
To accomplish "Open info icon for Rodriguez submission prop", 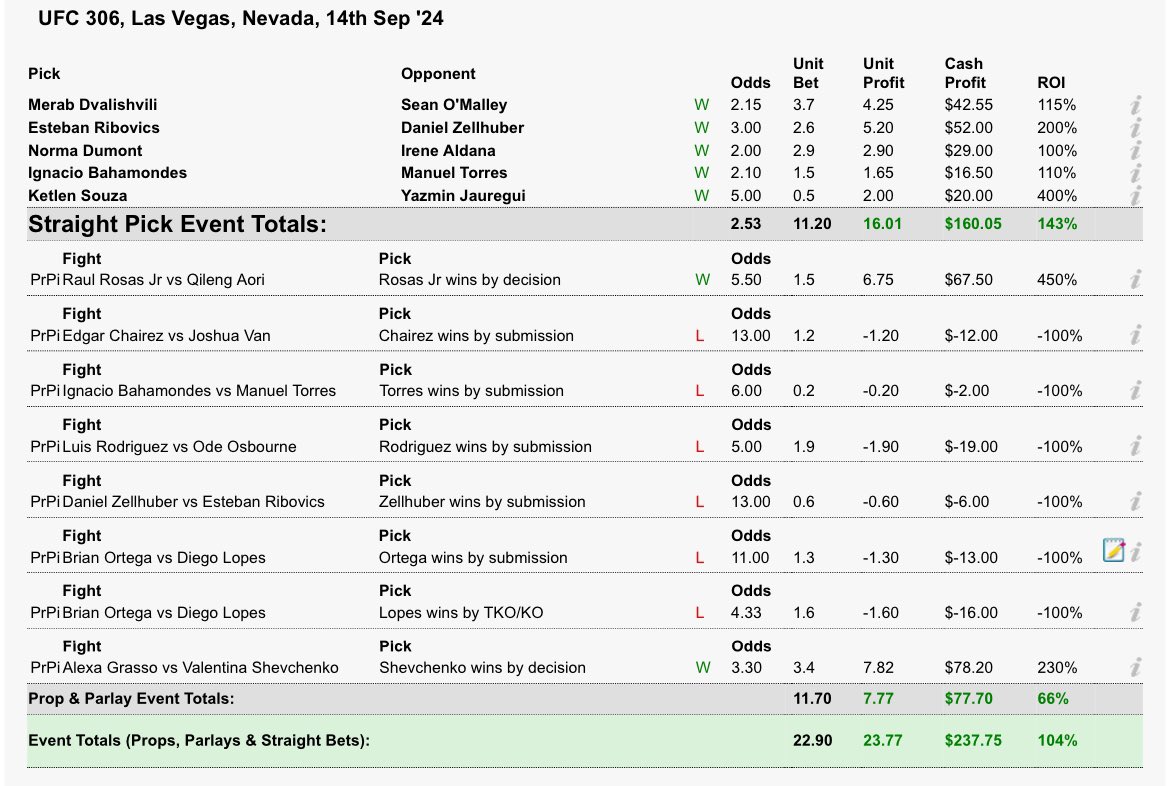I will (1135, 446).
